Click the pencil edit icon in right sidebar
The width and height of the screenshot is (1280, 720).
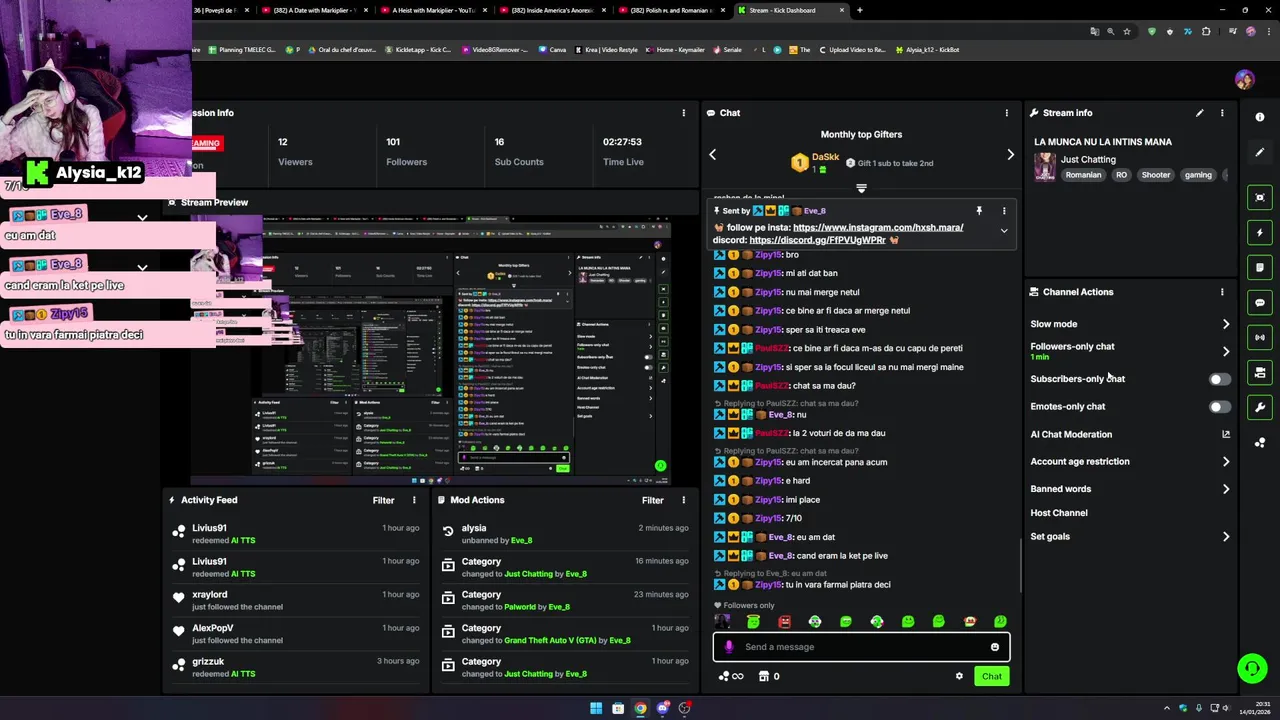coord(1260,152)
